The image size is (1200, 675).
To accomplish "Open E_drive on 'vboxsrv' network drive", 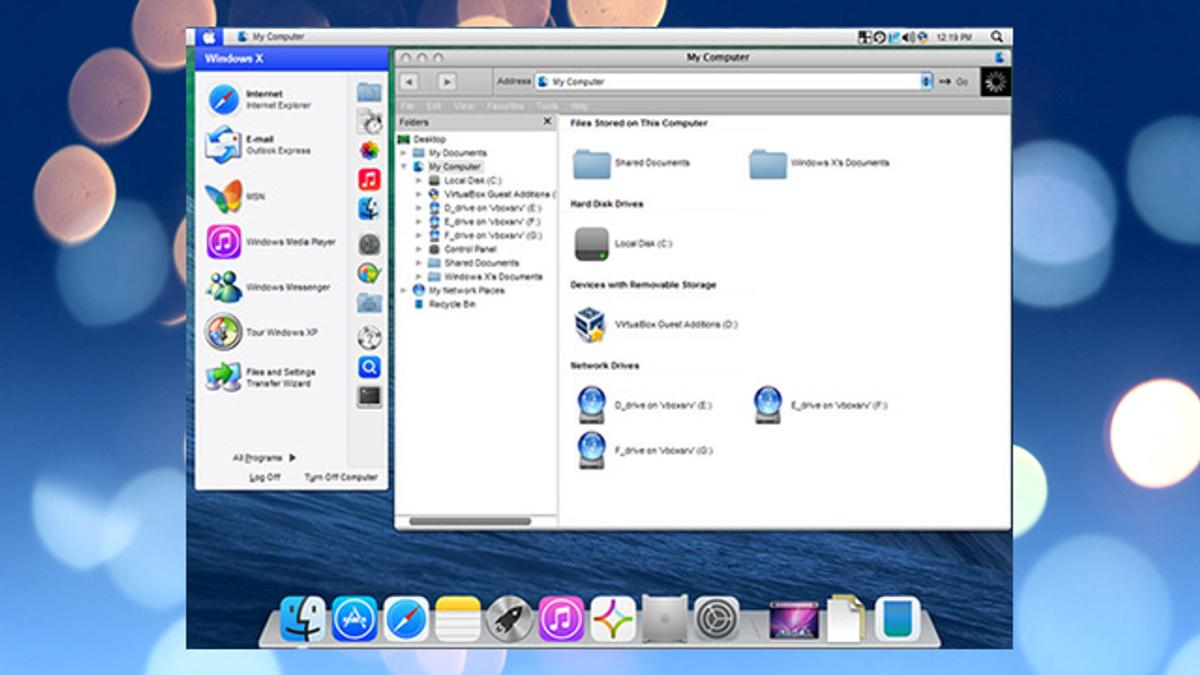I will (x=768, y=405).
